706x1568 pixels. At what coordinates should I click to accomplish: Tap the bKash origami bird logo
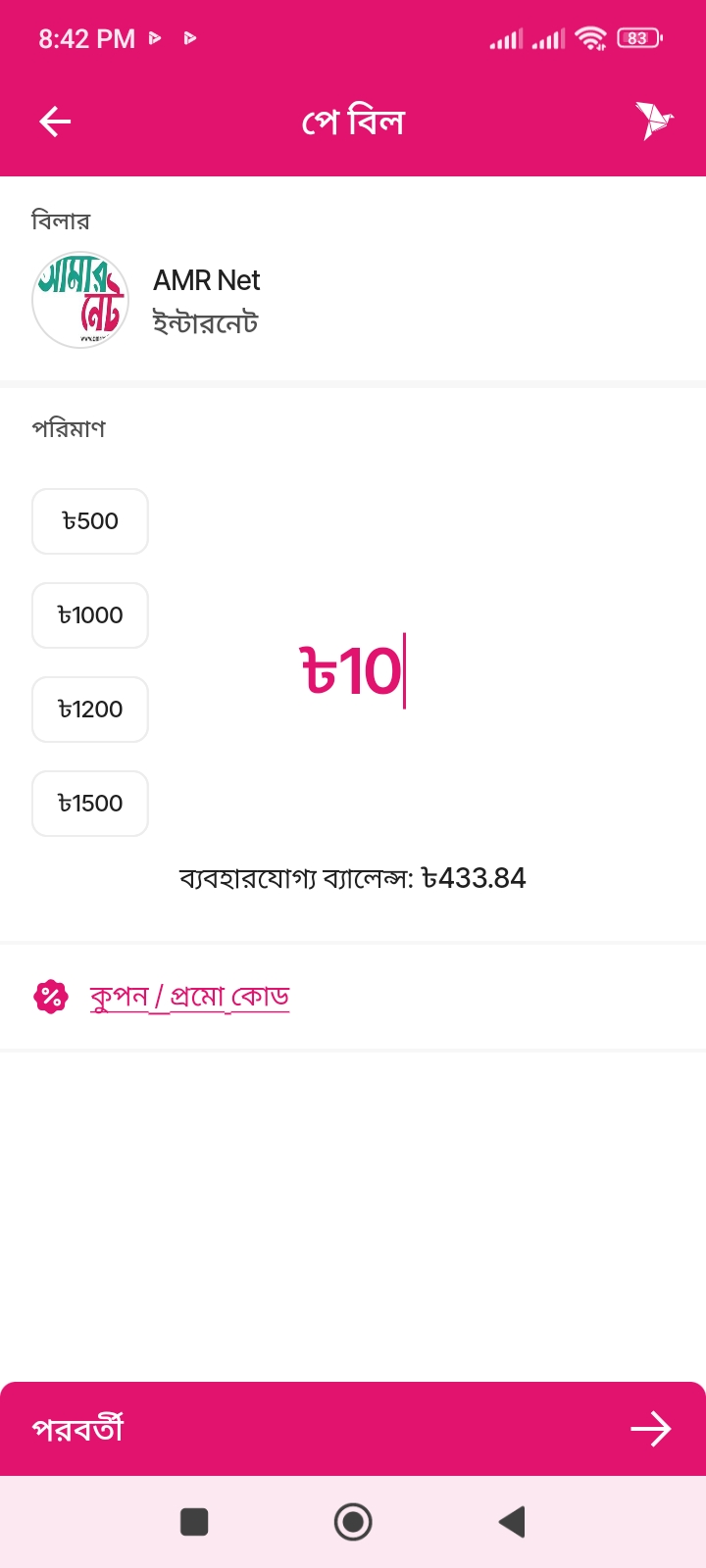pyautogui.click(x=653, y=121)
